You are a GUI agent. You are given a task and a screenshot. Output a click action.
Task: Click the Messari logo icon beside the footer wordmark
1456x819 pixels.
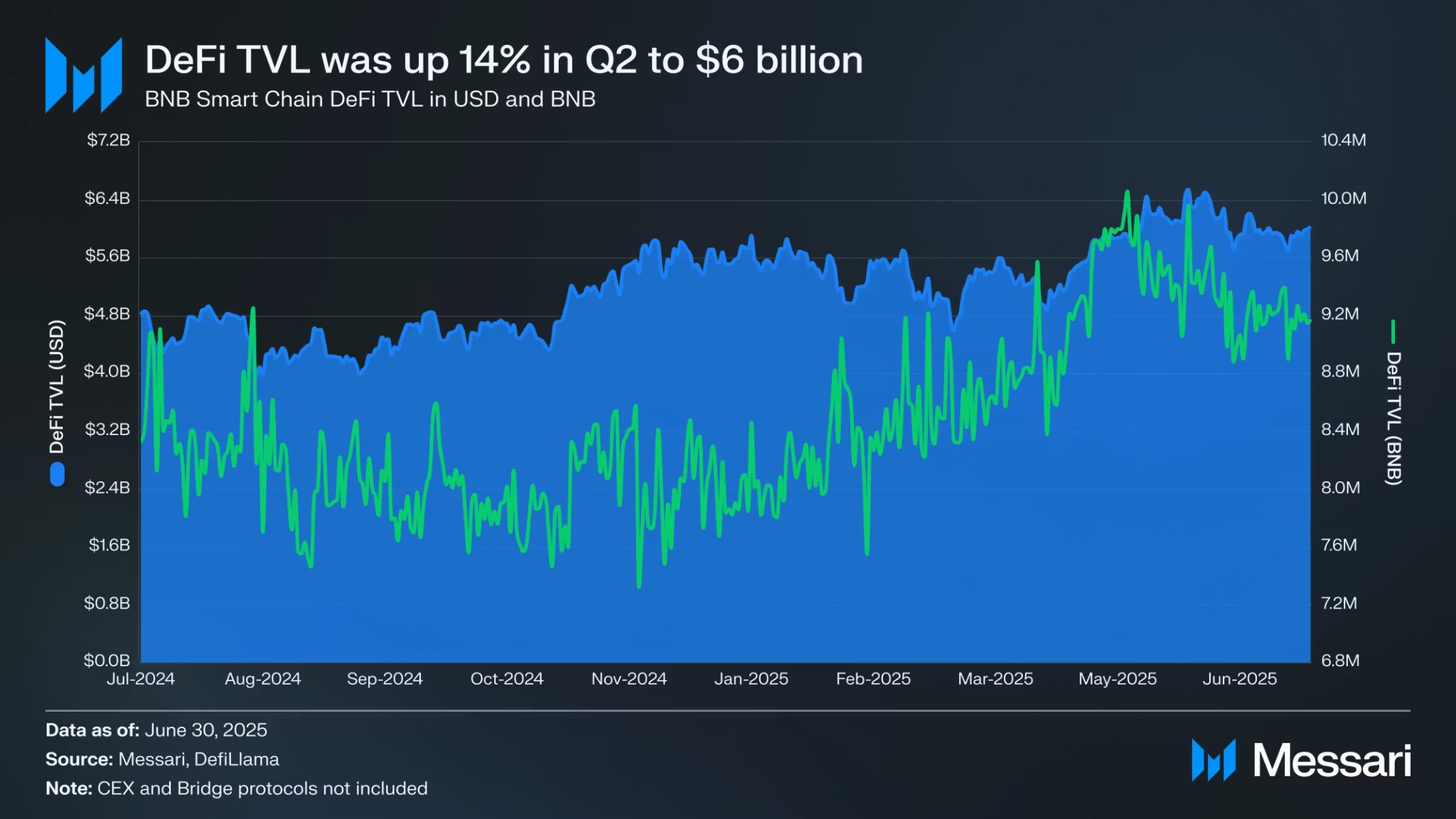(1213, 760)
